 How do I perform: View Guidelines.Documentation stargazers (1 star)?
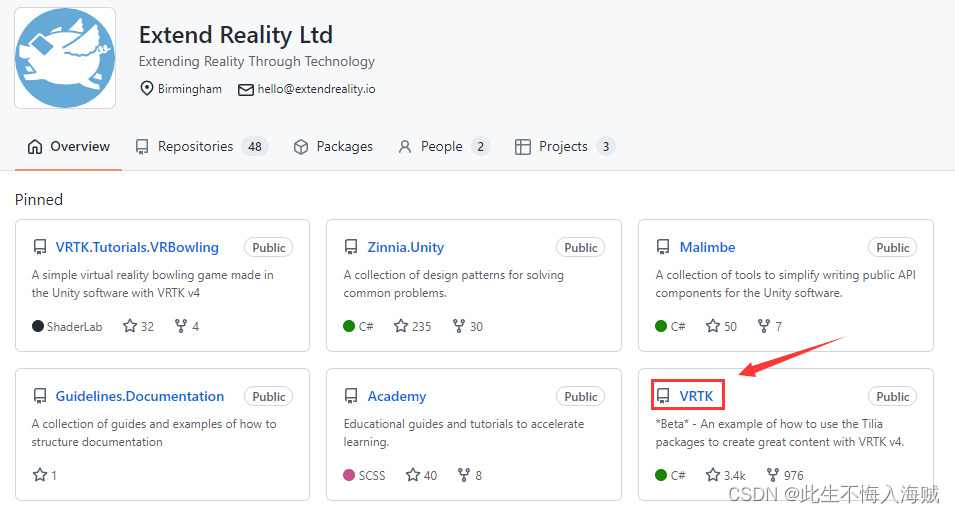point(45,475)
